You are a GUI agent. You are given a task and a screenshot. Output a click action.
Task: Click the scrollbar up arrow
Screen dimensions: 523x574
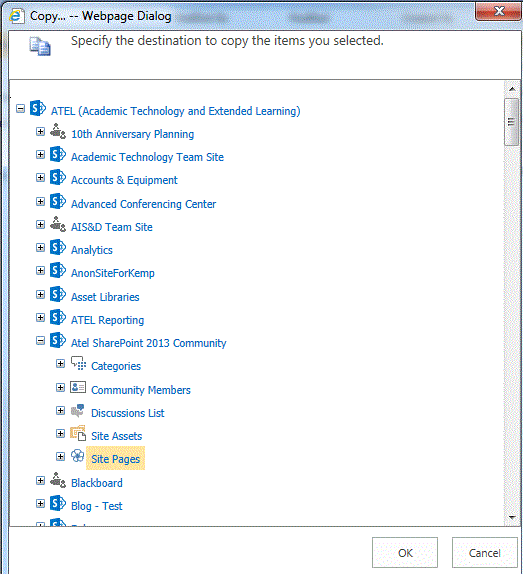(512, 89)
